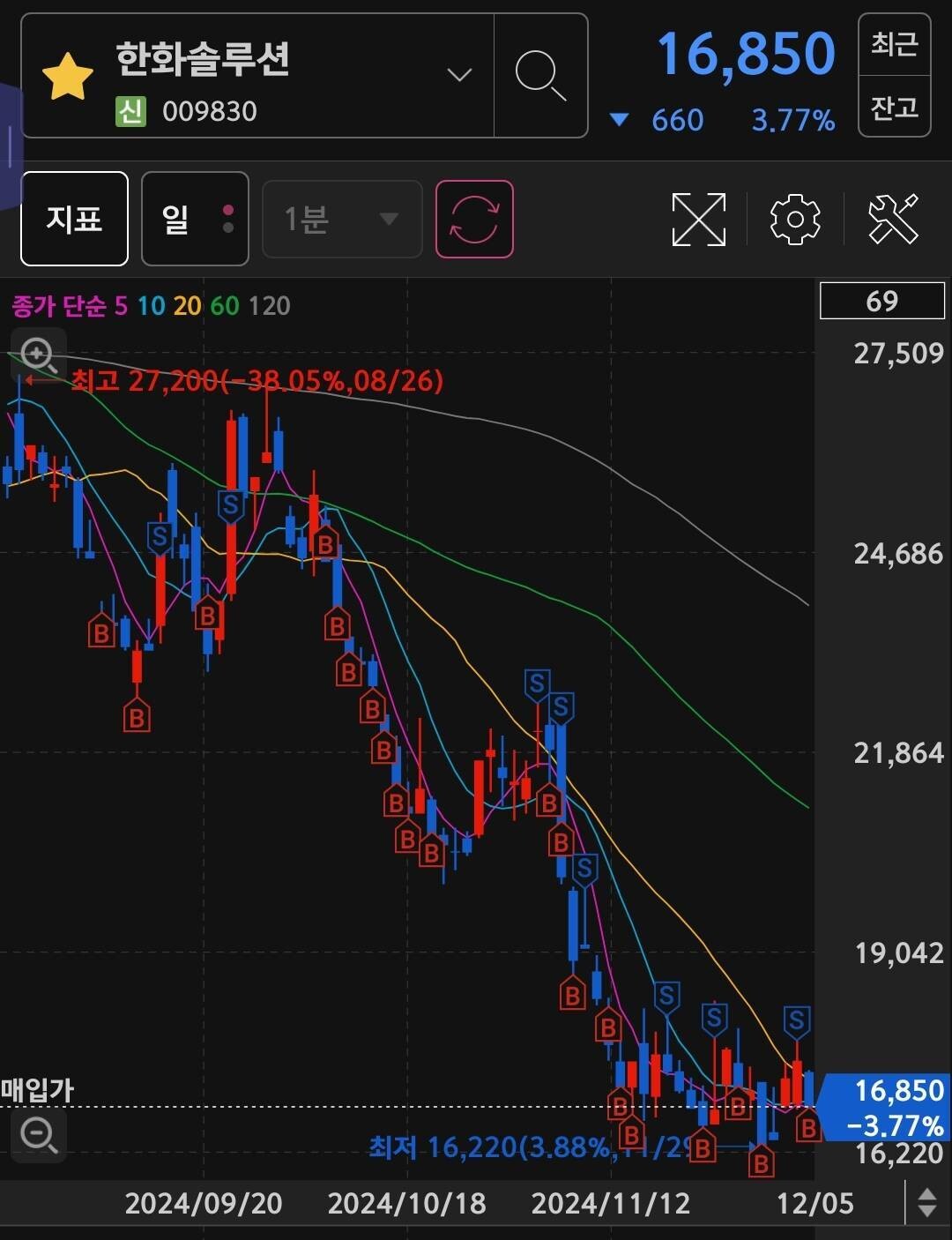Zoom in the chart with plus magnifier
The width and height of the screenshot is (952, 1240).
38,355
